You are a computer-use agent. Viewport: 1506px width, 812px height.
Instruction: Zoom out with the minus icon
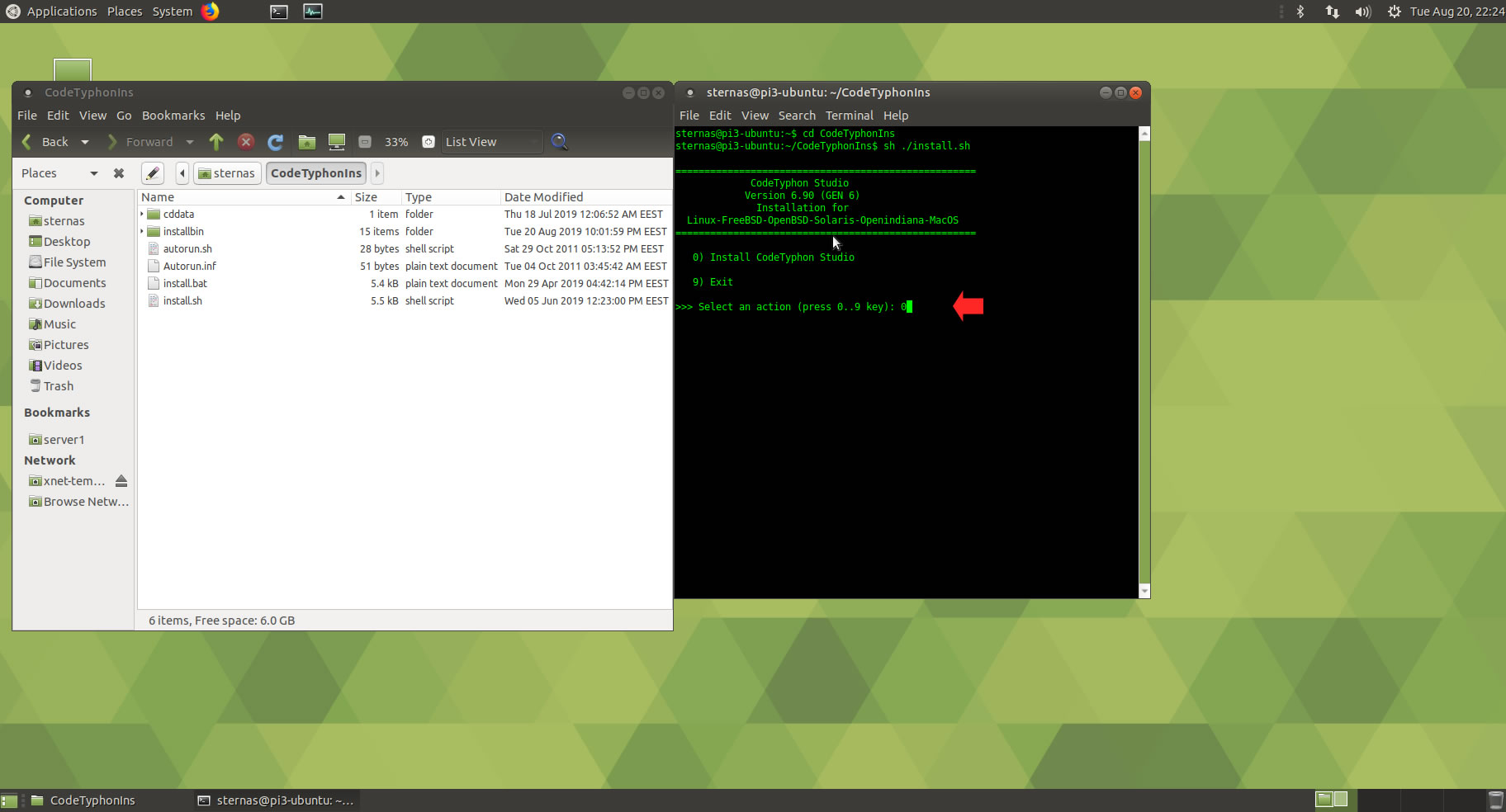(x=365, y=142)
